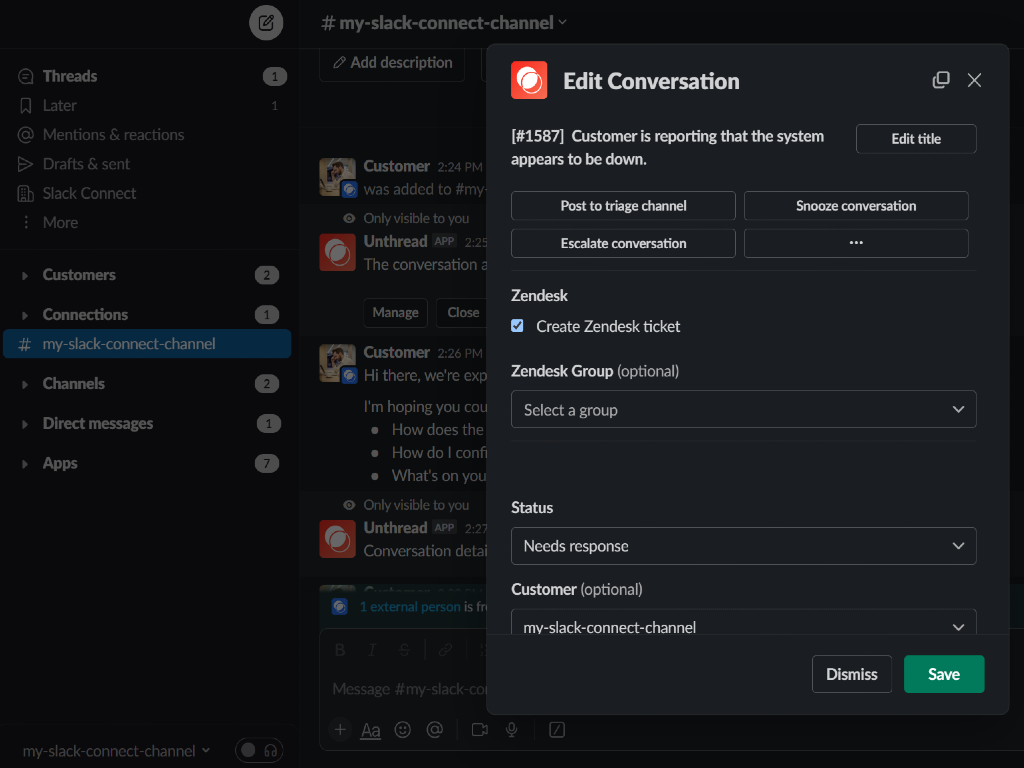Expand the Customers sidebar section
Screen dimensions: 1024x768
(78, 275)
